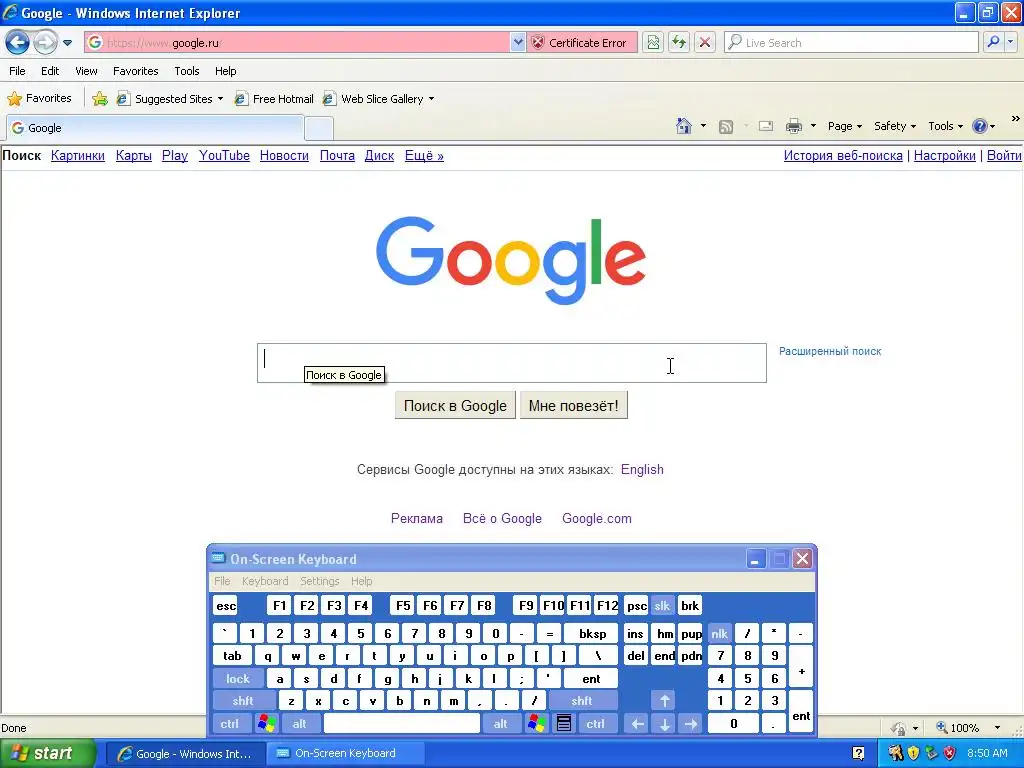Open the View menu
This screenshot has width=1024, height=768.
pos(86,71)
